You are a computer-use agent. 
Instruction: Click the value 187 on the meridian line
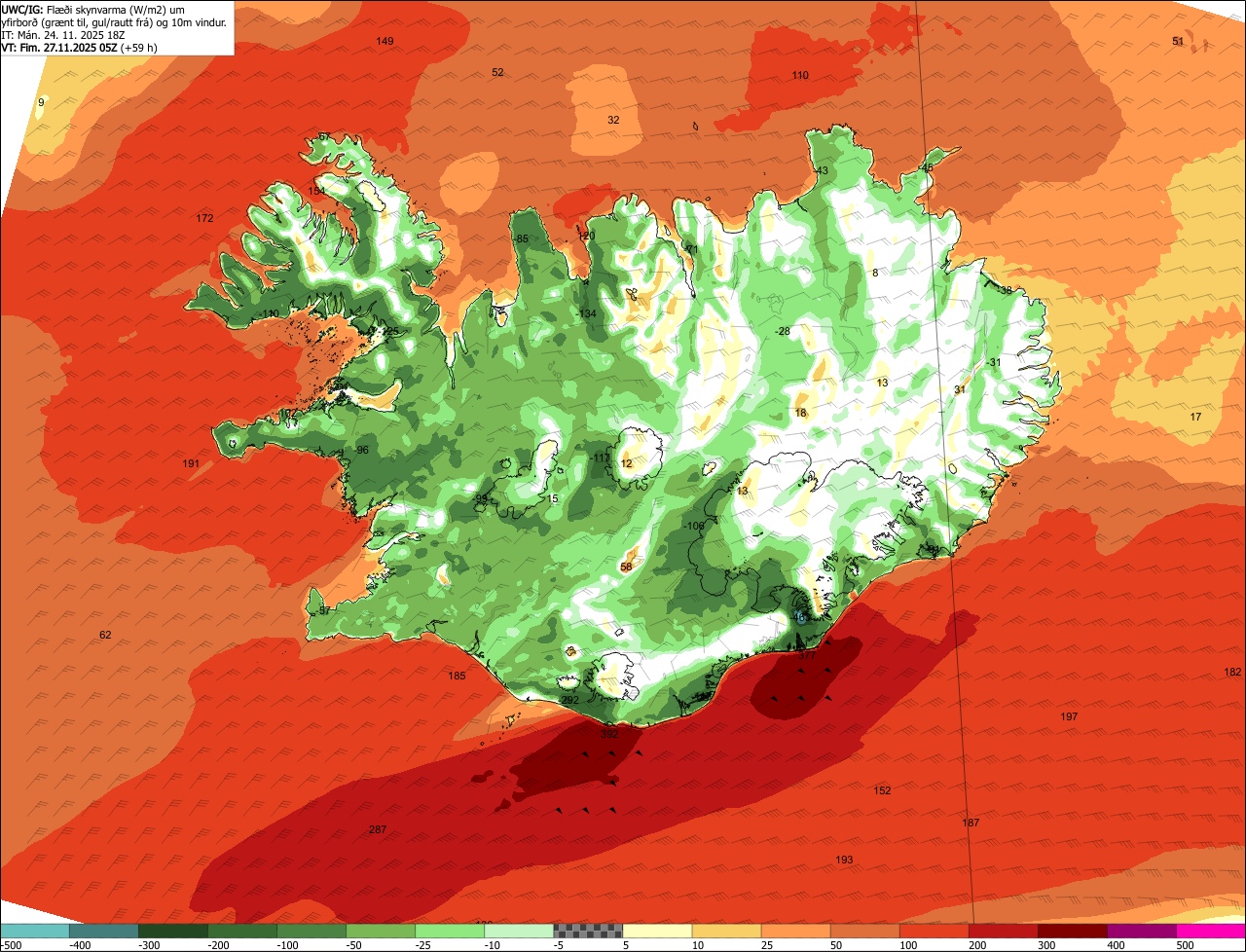(x=971, y=823)
